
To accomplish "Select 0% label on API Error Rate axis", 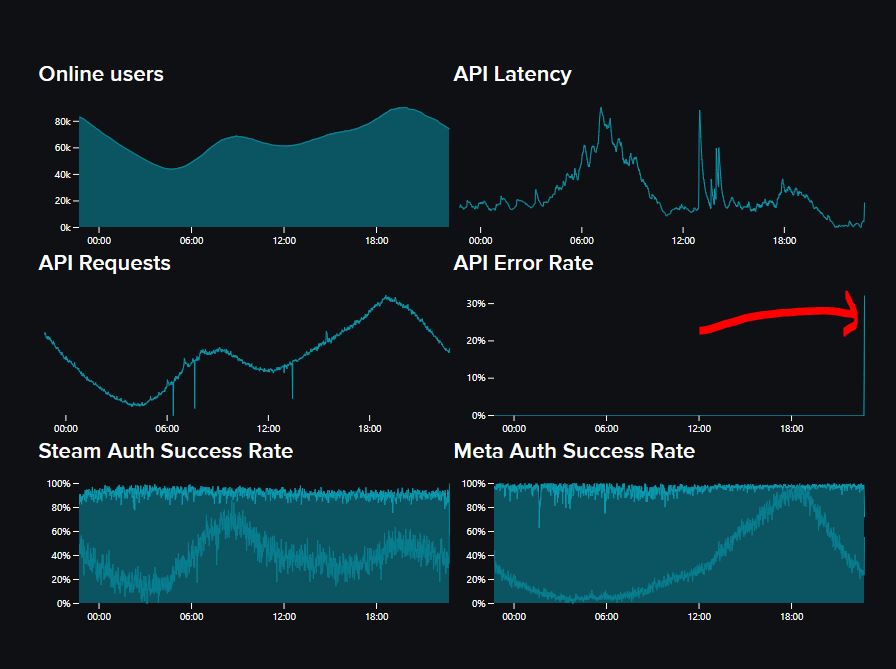I will (478, 415).
